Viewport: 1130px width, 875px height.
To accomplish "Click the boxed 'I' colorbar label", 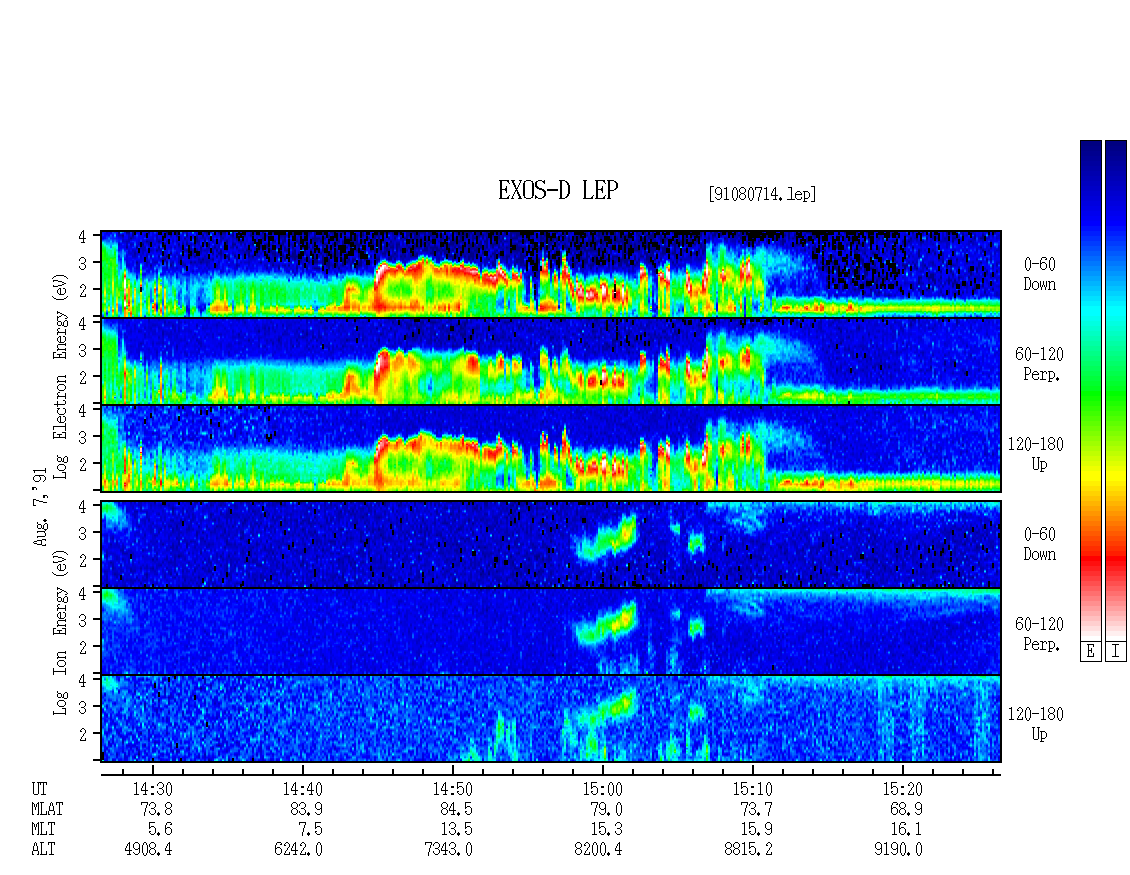I will 1116,652.
